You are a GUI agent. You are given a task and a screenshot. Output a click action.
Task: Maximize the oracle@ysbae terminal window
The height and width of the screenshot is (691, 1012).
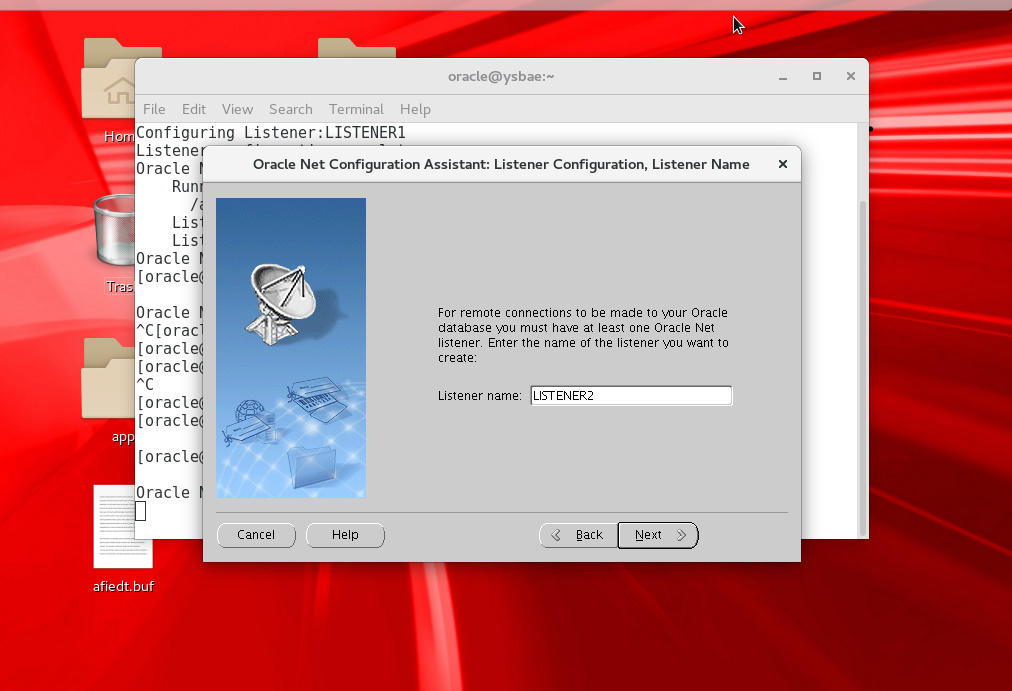tap(816, 76)
